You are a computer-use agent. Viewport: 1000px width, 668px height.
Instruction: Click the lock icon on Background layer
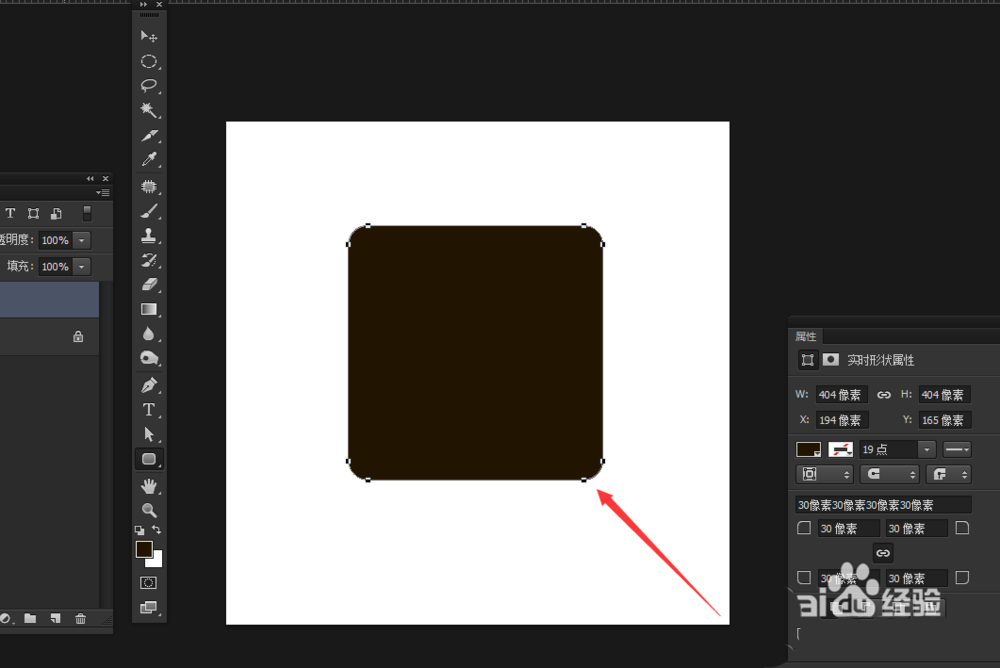pyautogui.click(x=78, y=336)
